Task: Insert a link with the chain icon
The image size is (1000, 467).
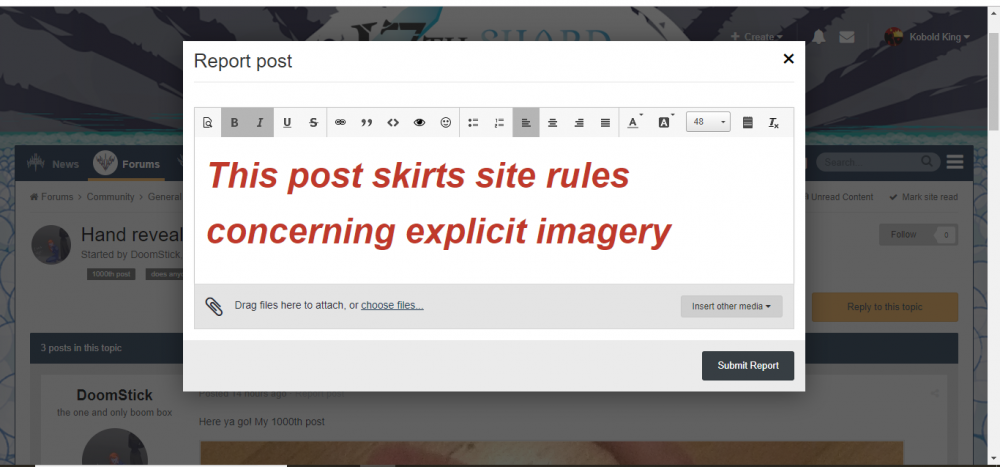Action: coord(340,122)
